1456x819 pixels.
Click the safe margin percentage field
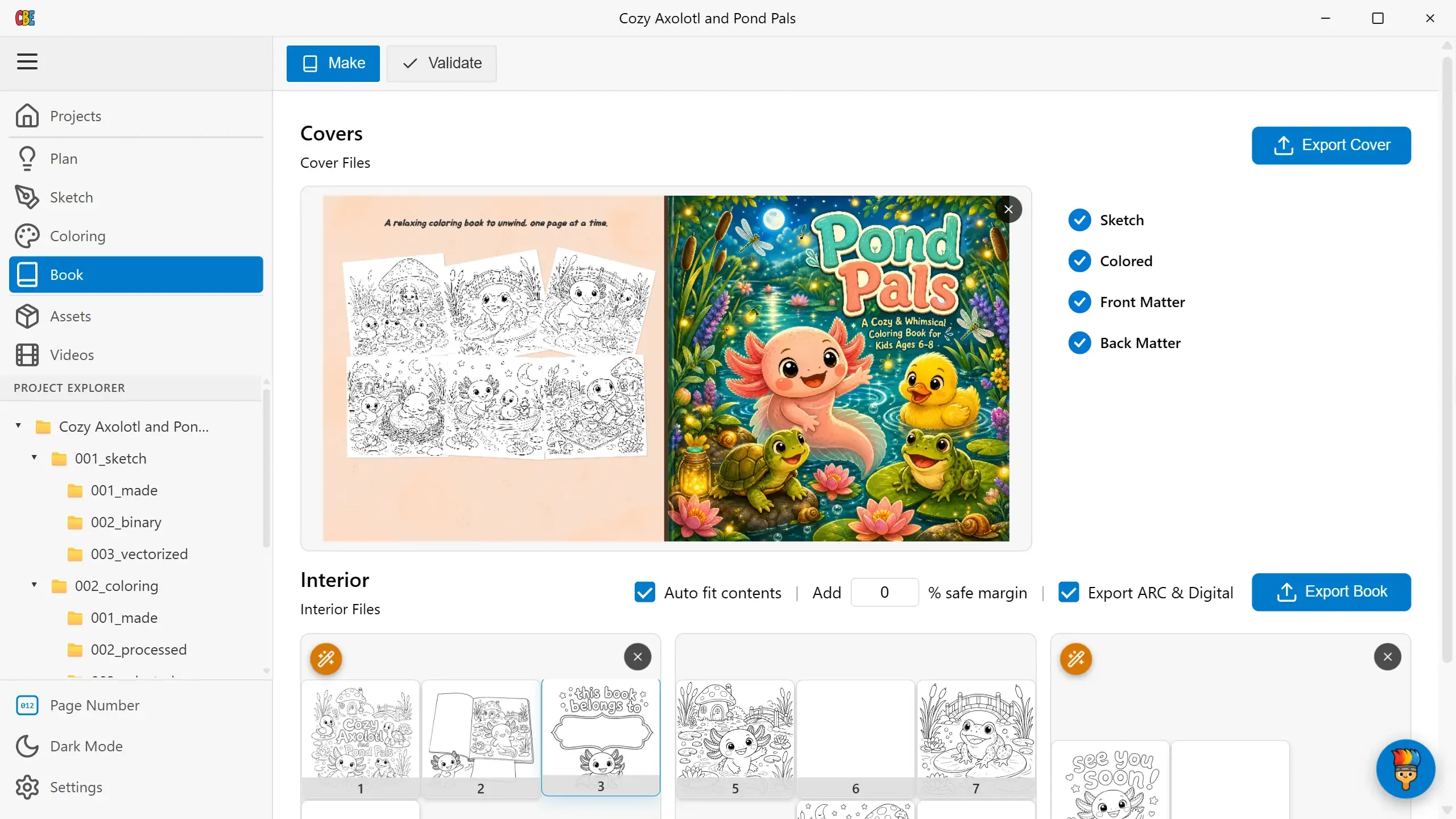(884, 592)
